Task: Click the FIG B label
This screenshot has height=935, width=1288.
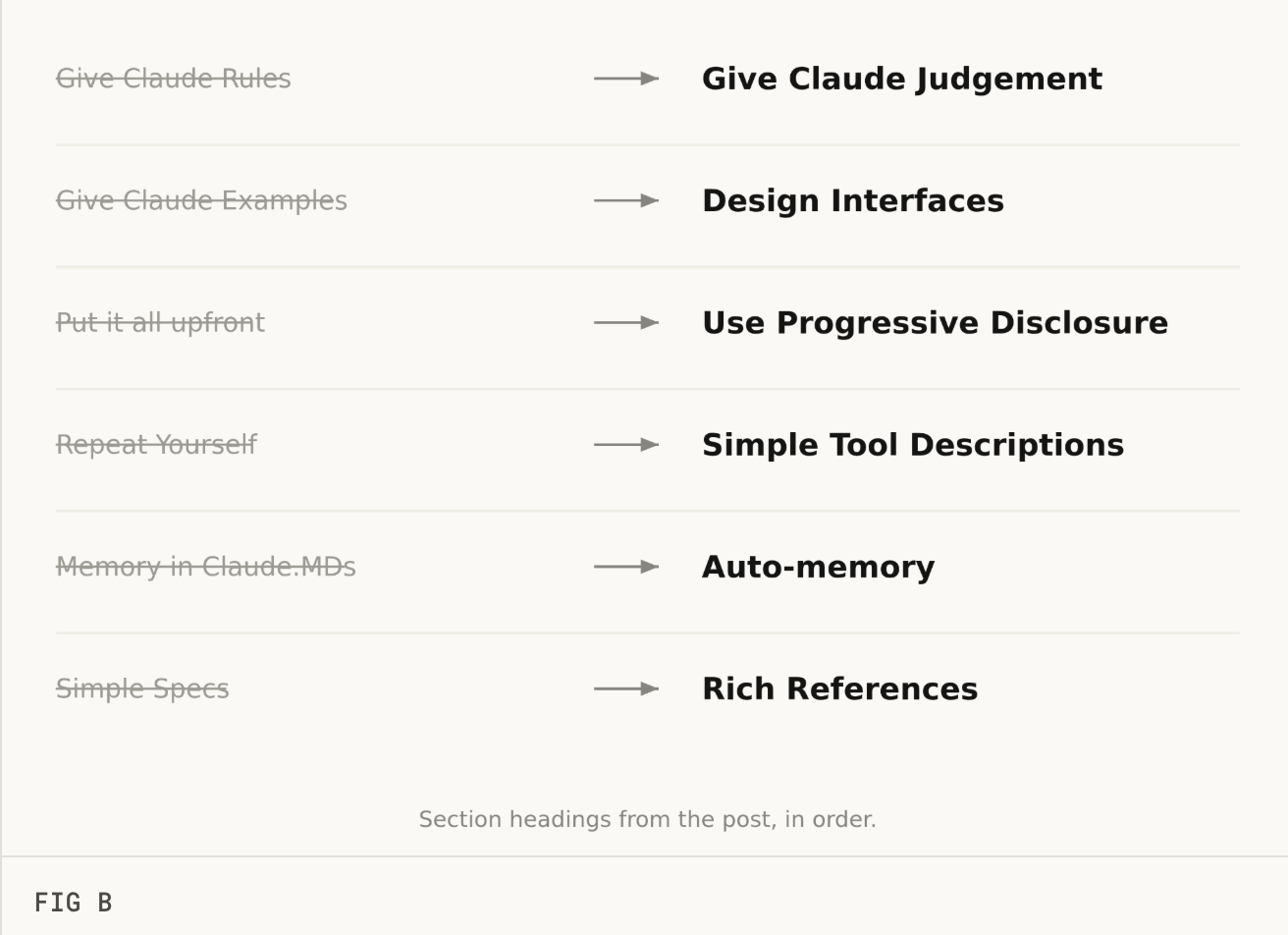Action: (x=74, y=903)
